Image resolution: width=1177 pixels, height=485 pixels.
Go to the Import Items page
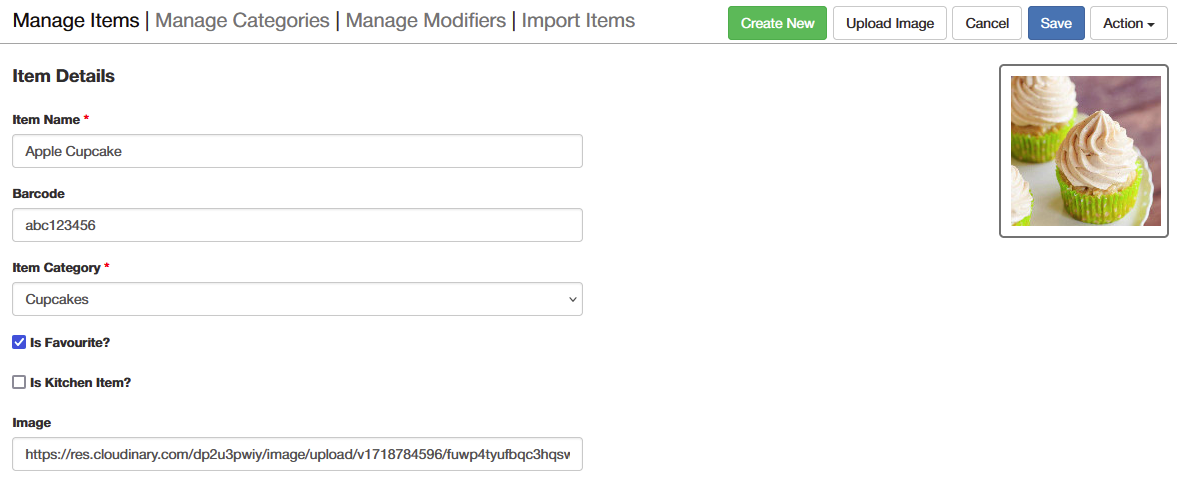578,20
